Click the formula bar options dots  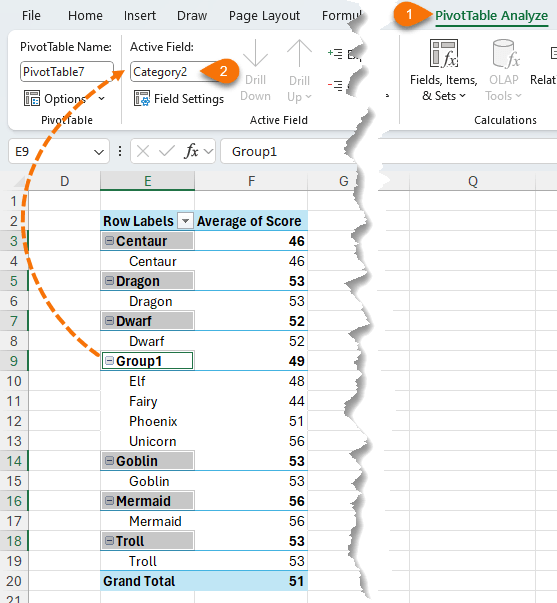click(x=120, y=152)
